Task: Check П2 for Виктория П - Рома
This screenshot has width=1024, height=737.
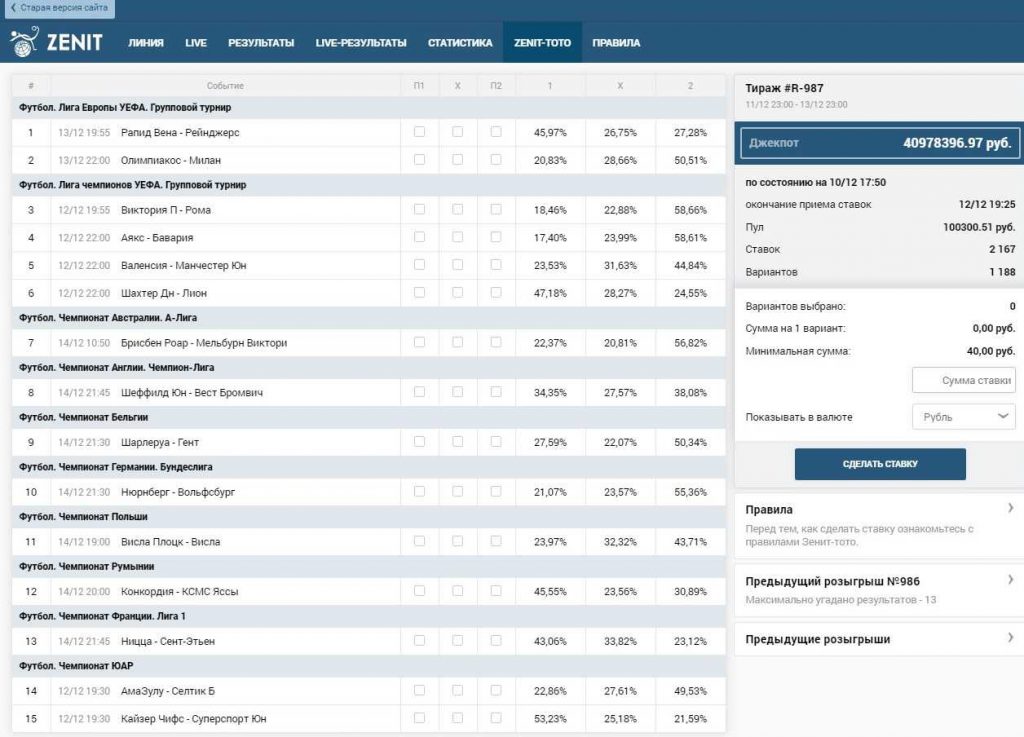Action: click(x=496, y=210)
